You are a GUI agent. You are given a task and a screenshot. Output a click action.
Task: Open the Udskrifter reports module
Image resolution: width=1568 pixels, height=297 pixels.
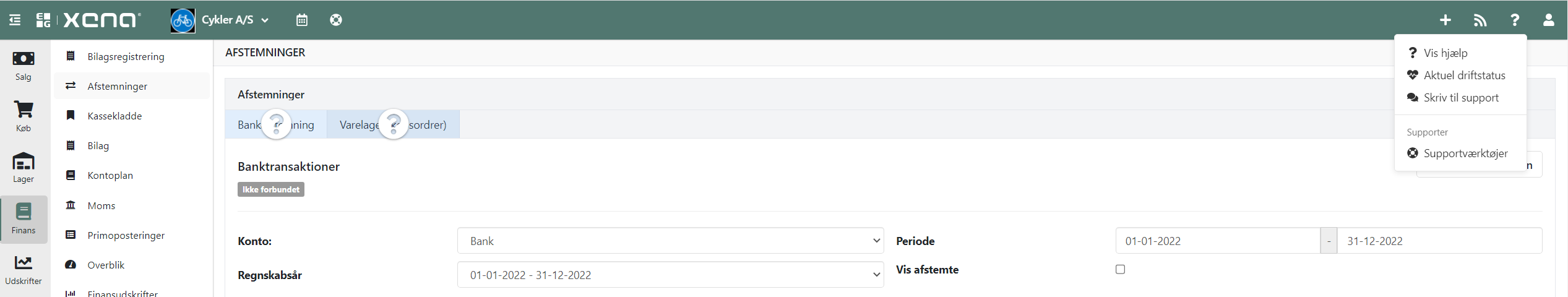24,270
